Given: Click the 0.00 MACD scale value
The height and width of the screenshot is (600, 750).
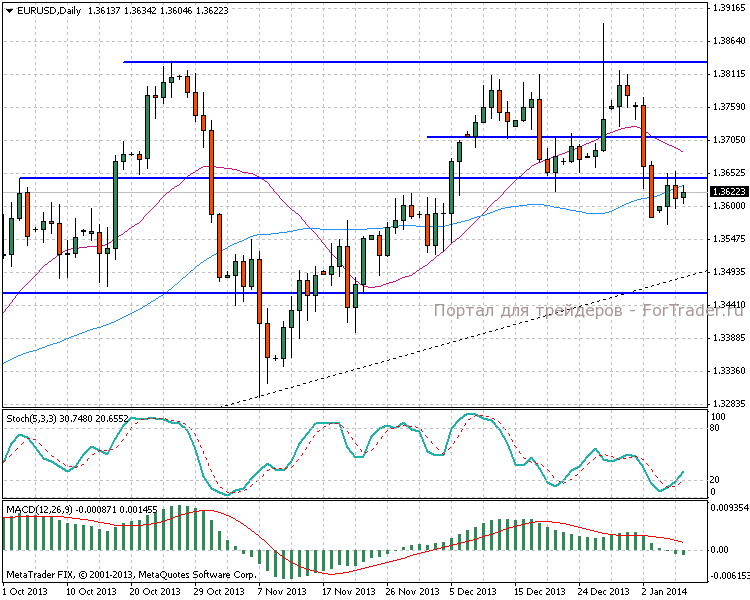Looking at the screenshot, I should coord(719,550).
